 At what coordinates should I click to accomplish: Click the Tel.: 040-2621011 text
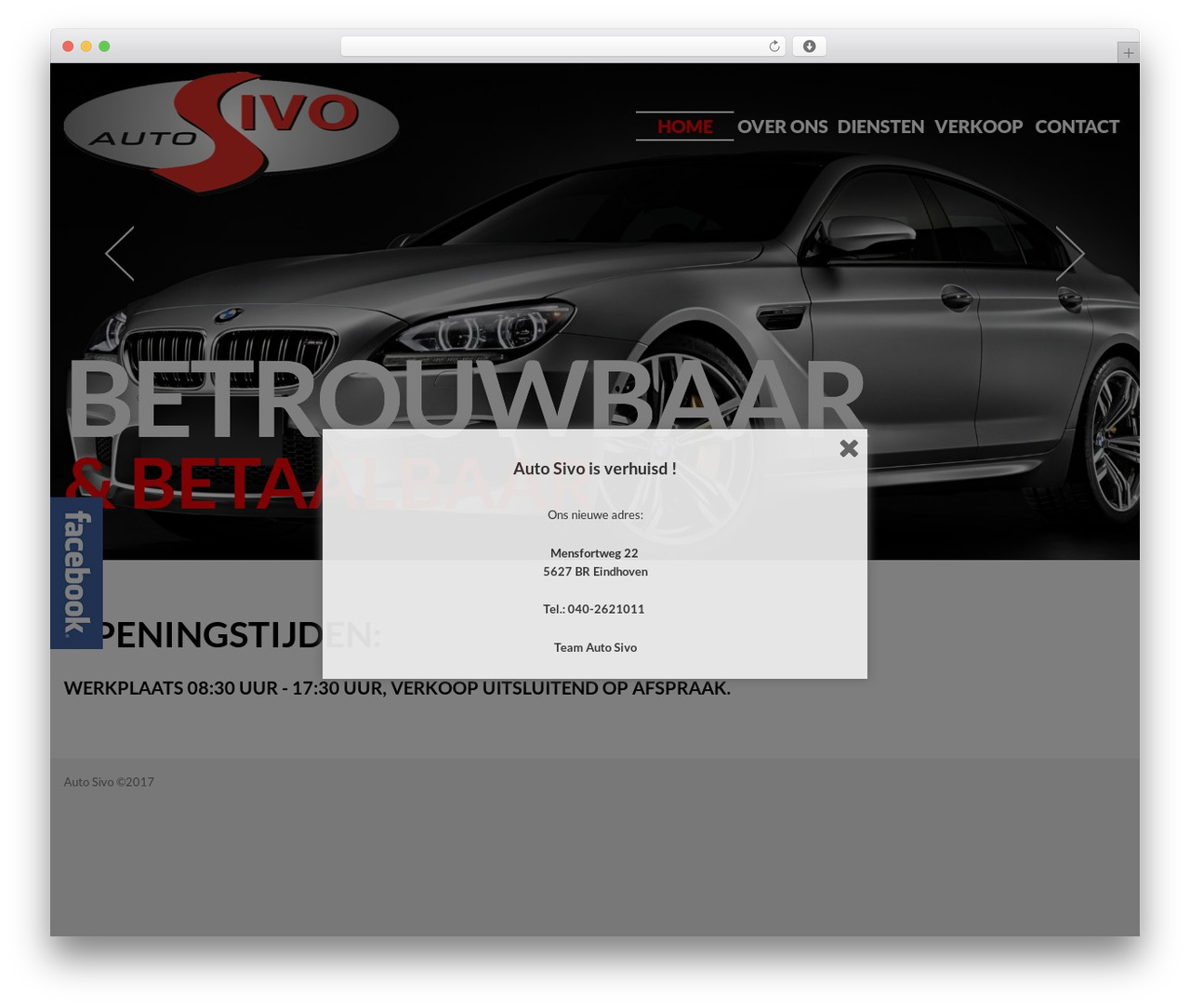click(594, 609)
